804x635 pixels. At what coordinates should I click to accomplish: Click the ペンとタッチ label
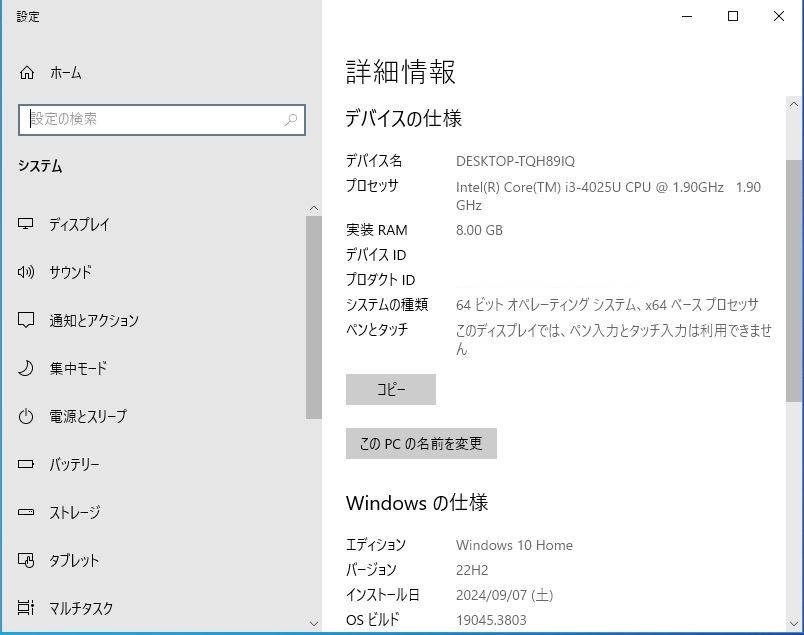(377, 329)
